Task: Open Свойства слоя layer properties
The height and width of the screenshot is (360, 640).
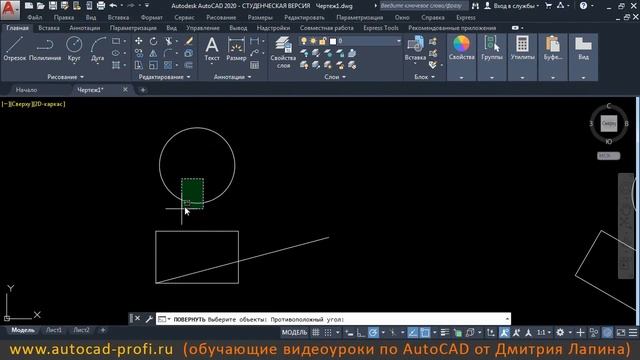Action: point(283,52)
